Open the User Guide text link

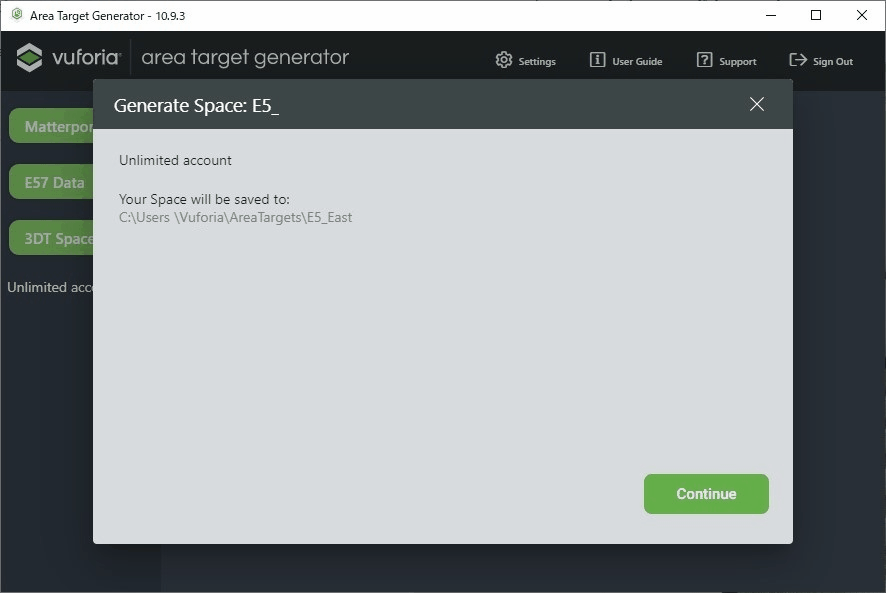click(637, 62)
